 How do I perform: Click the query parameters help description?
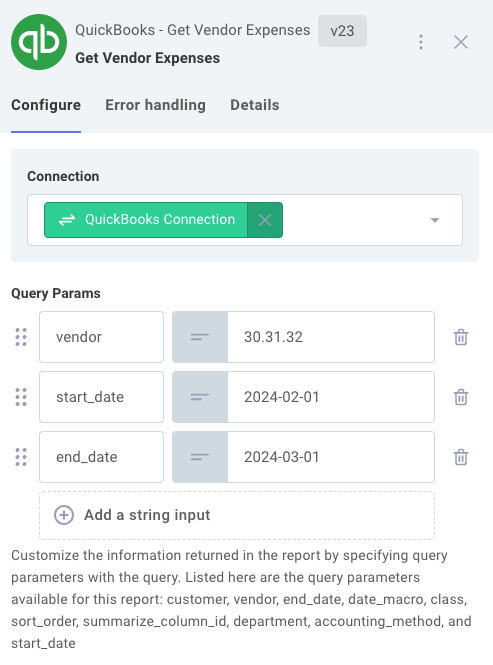(x=241, y=599)
